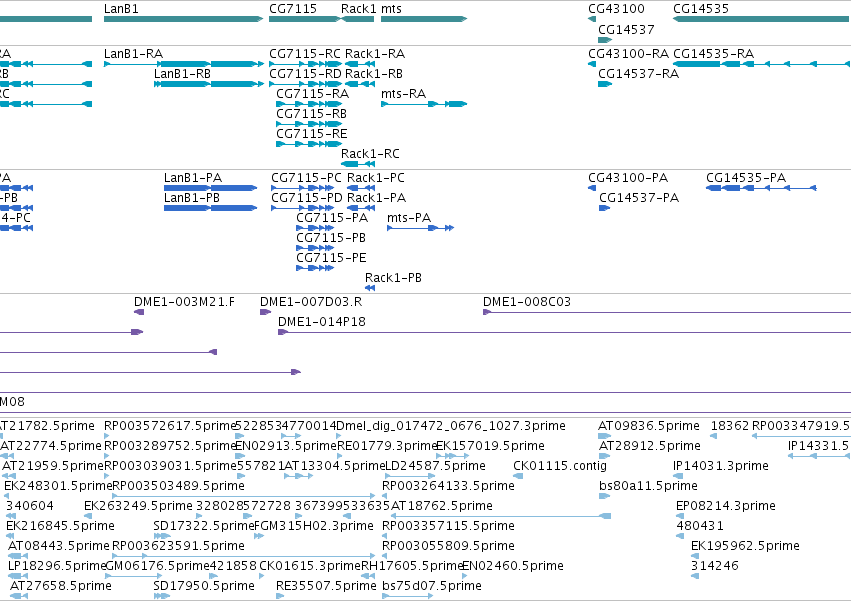Select the DME1-007D03.R clone label
Viewport: 851px width, 601px height.
point(311,302)
